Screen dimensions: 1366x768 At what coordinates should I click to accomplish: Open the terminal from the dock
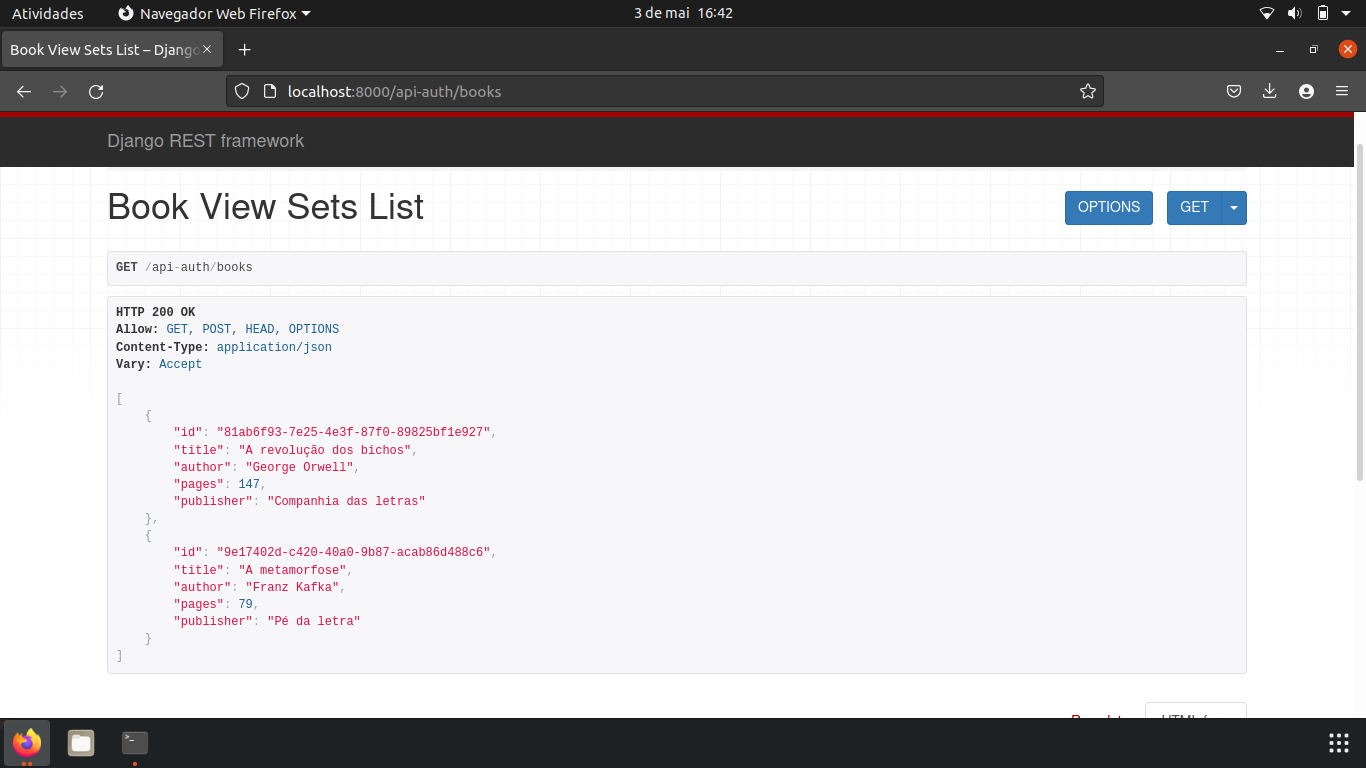[133, 743]
